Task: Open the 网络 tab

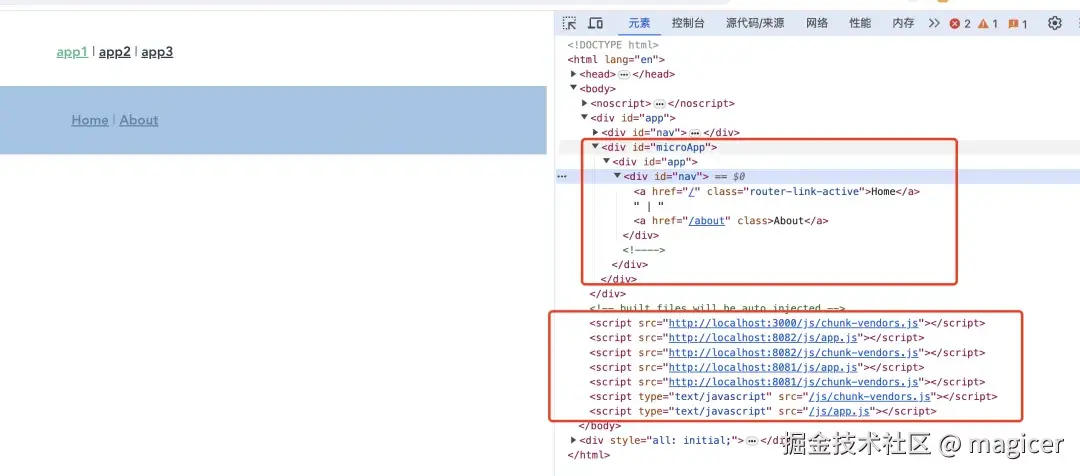Action: click(x=817, y=23)
